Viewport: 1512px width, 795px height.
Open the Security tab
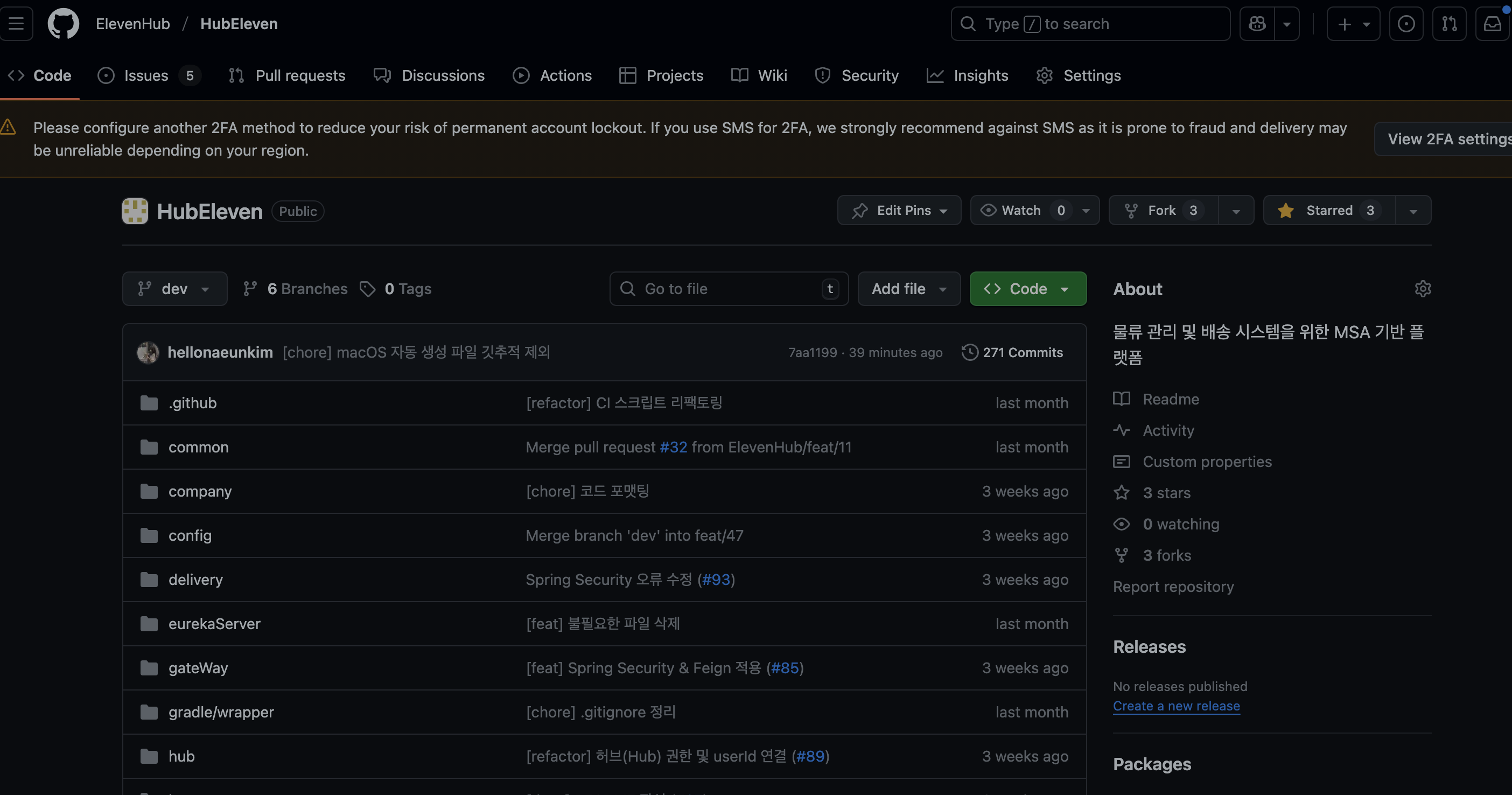point(857,75)
